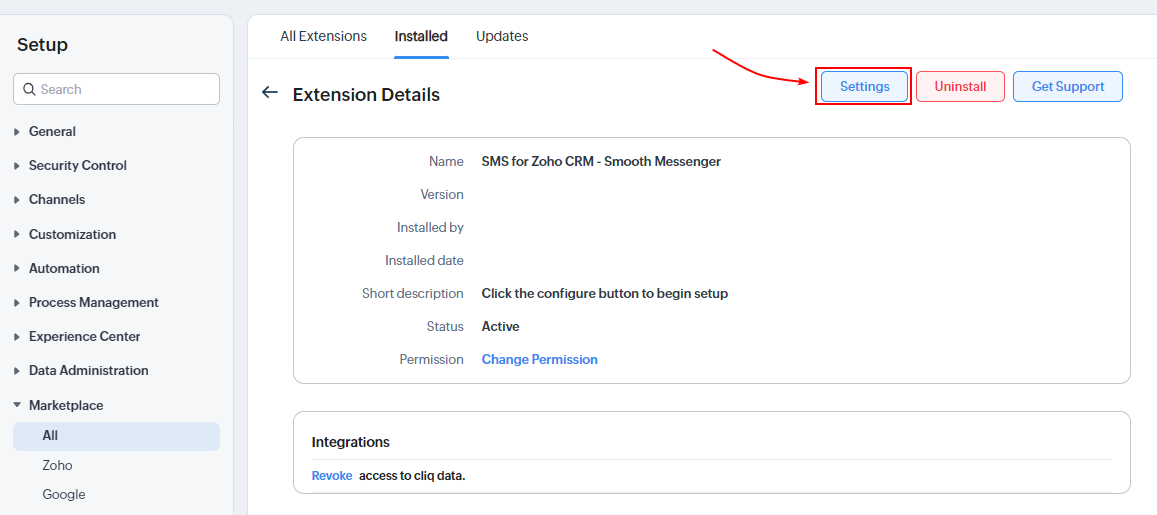
Task: Collapse the Marketplace section
Action: [58, 405]
